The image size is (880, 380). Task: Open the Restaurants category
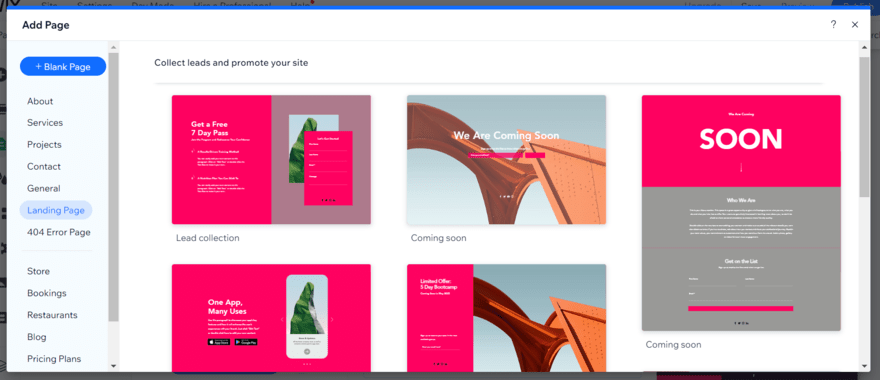click(52, 315)
